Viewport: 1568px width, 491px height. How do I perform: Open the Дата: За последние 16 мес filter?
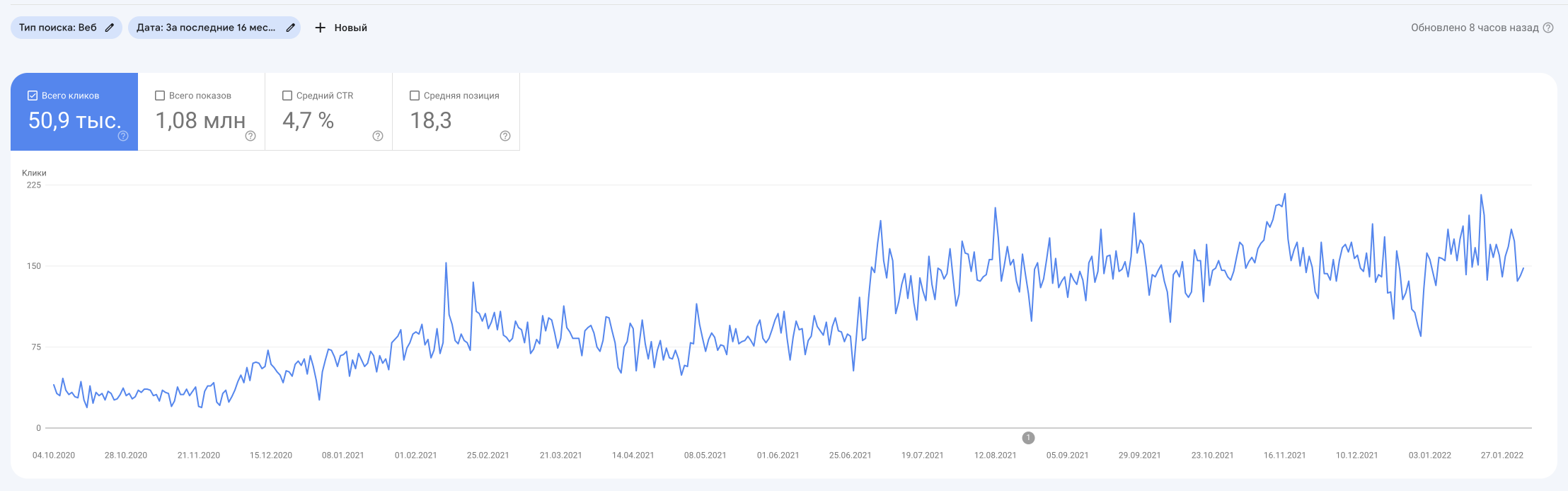pyautogui.click(x=206, y=28)
